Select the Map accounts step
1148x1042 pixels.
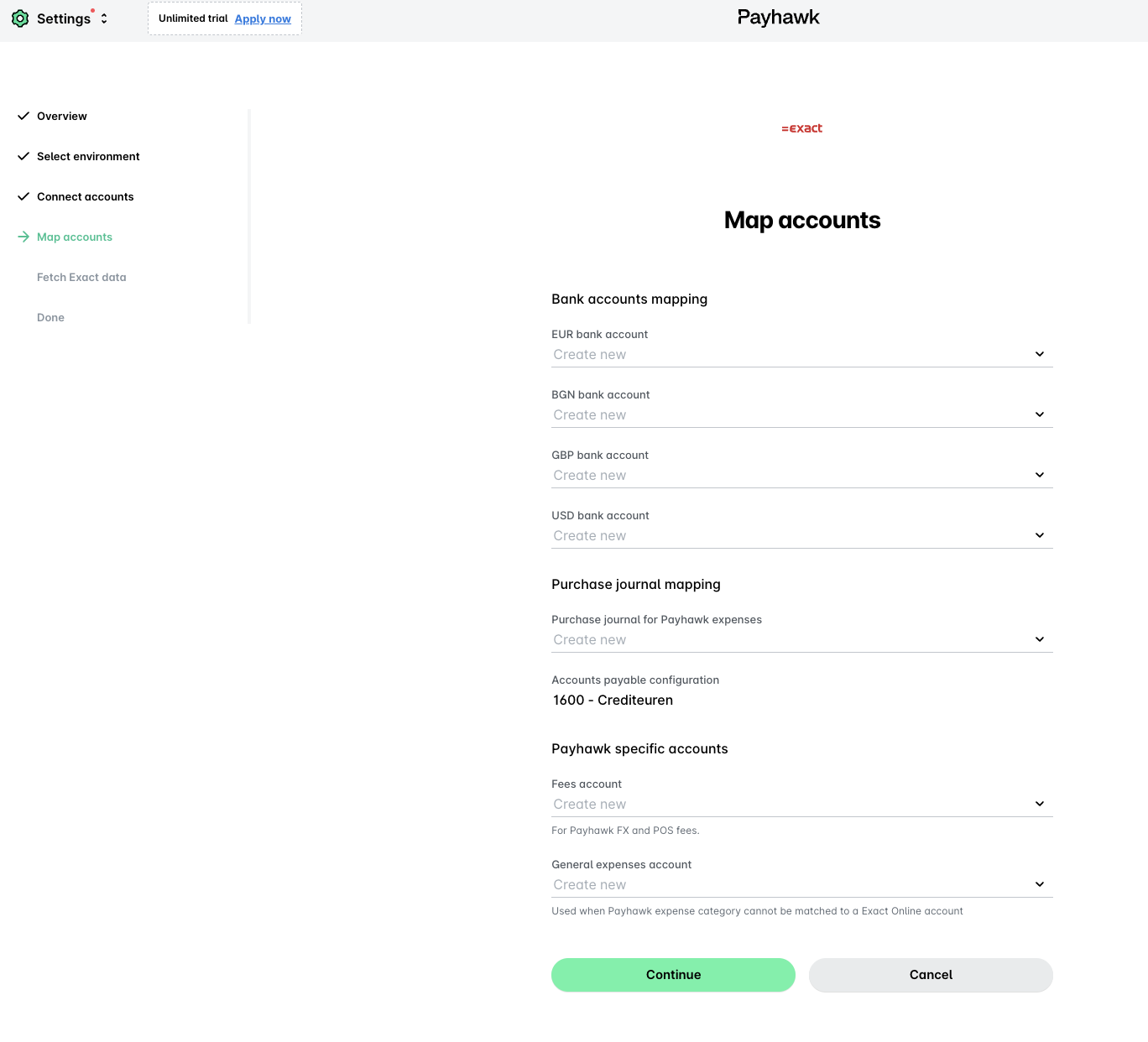[x=75, y=237]
